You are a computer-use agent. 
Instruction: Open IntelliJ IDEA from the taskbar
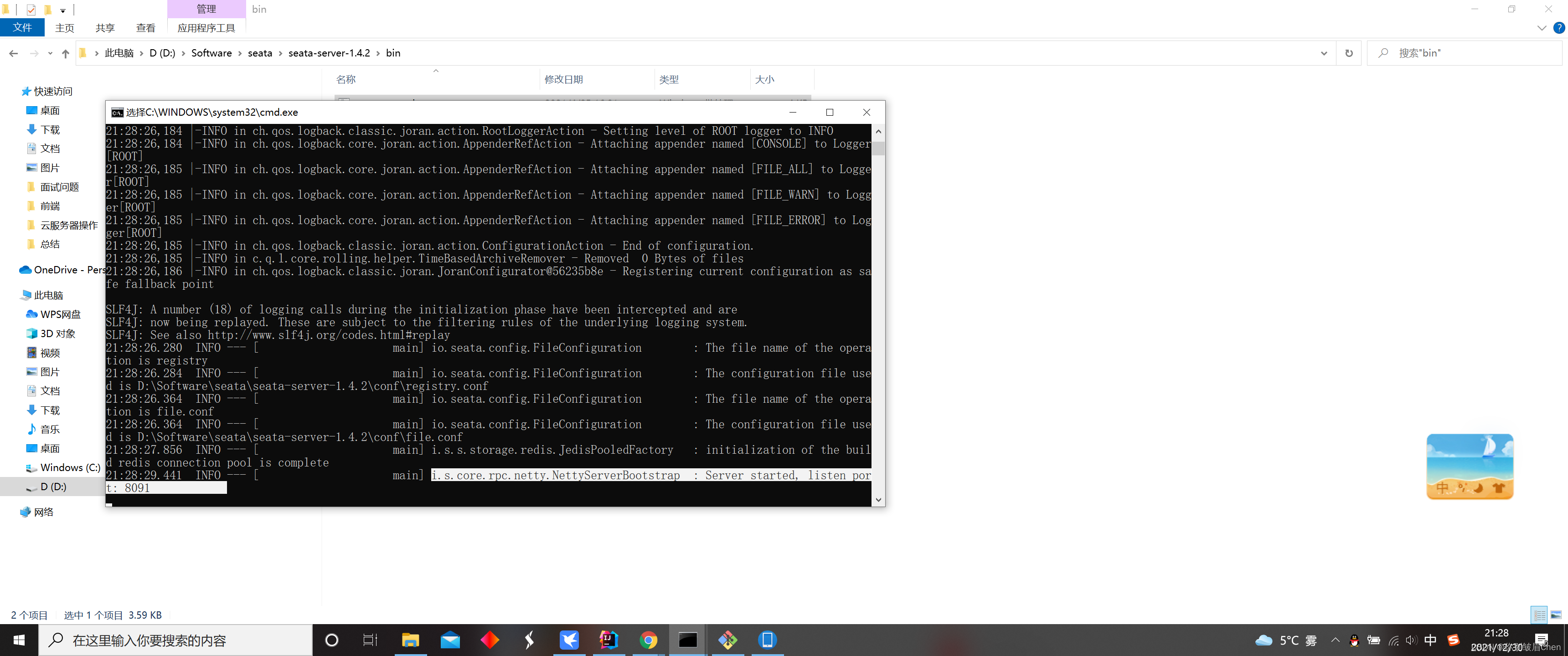pyautogui.click(x=608, y=640)
